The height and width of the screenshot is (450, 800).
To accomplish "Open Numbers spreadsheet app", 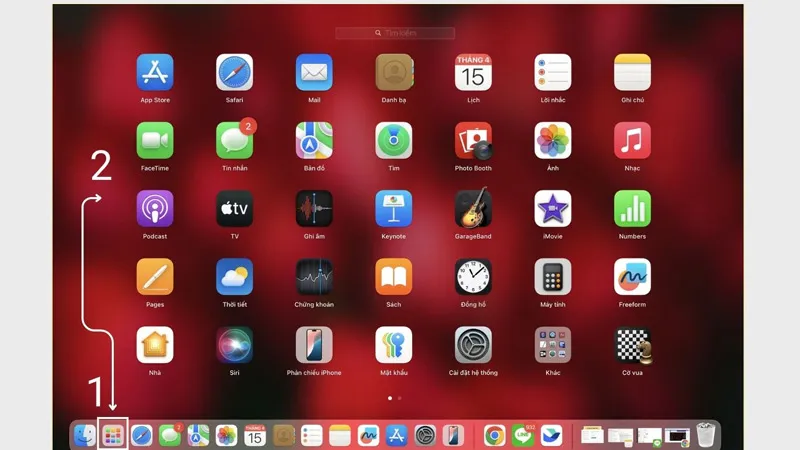I will click(632, 209).
